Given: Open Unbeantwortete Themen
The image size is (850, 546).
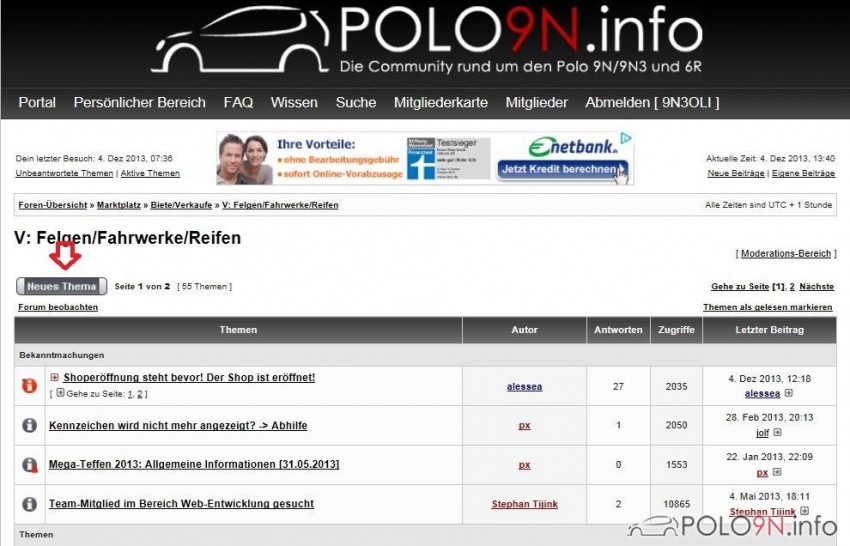Looking at the screenshot, I should pyautogui.click(x=65, y=174).
